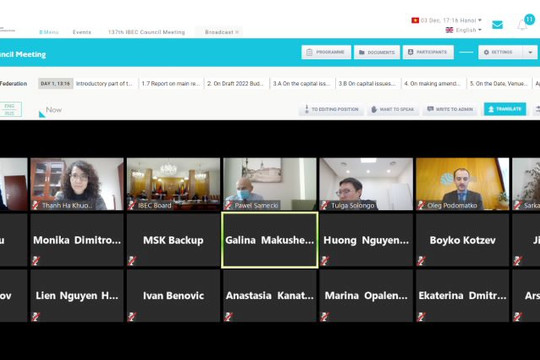Click muted mic icon on Oleg Podomatko video
540x360 pixels.
point(421,205)
